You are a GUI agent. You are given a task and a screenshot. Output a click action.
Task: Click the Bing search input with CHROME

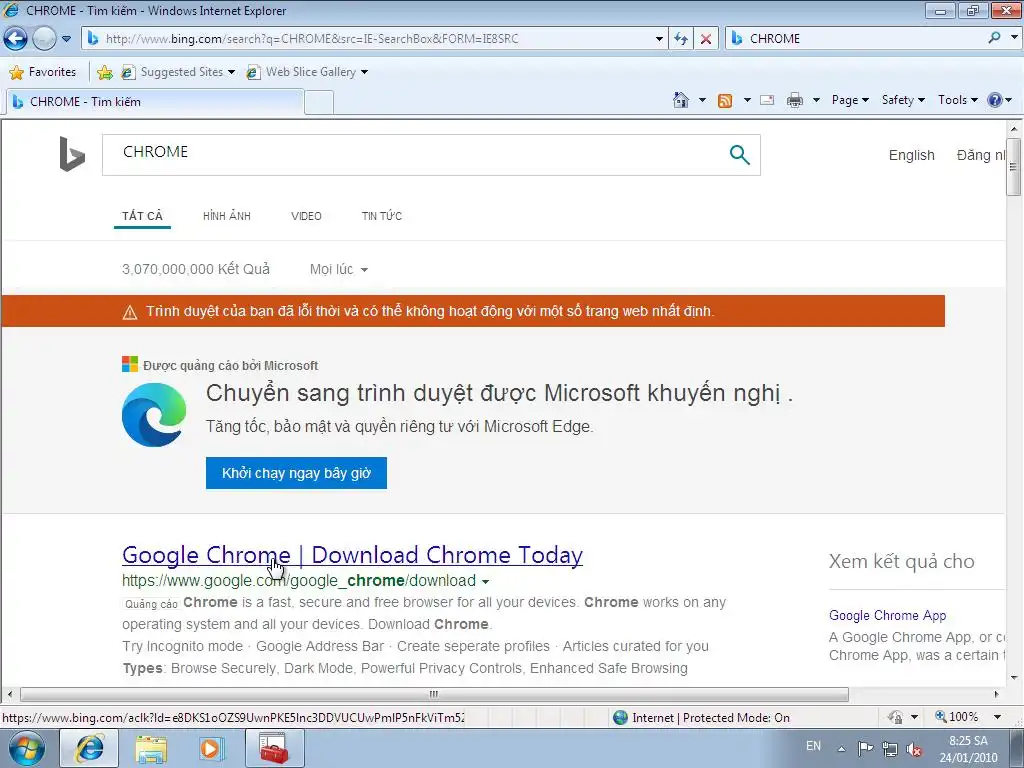(418, 155)
